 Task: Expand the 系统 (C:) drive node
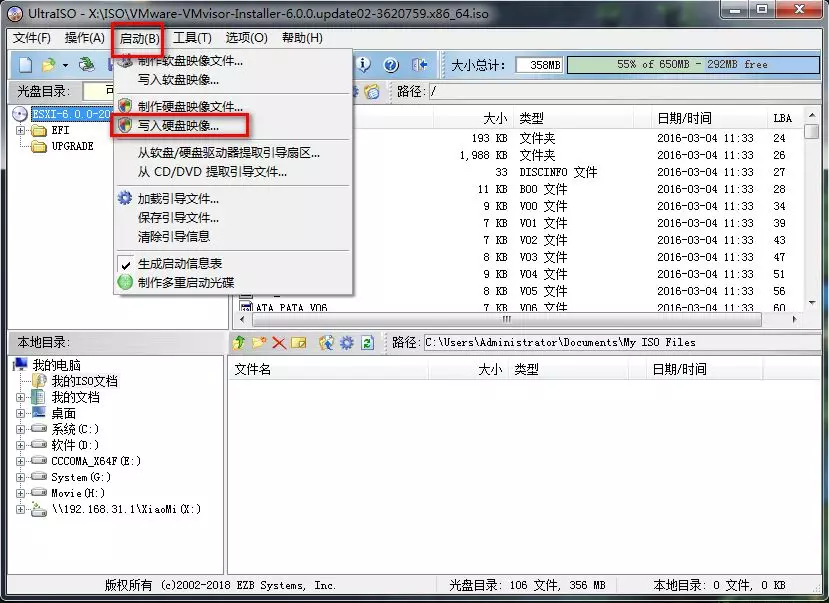(x=20, y=429)
